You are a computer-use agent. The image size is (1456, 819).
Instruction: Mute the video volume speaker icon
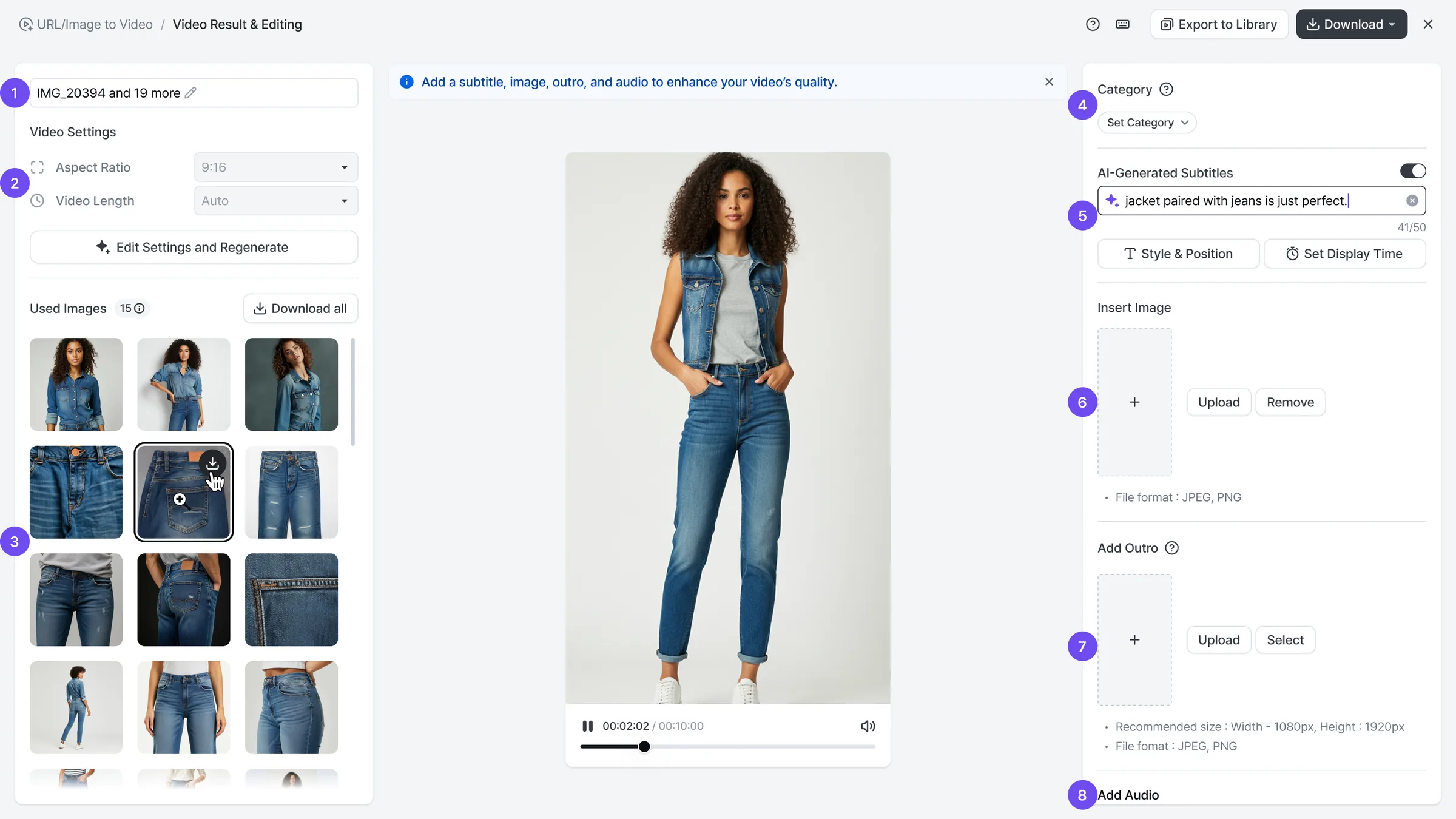click(868, 726)
